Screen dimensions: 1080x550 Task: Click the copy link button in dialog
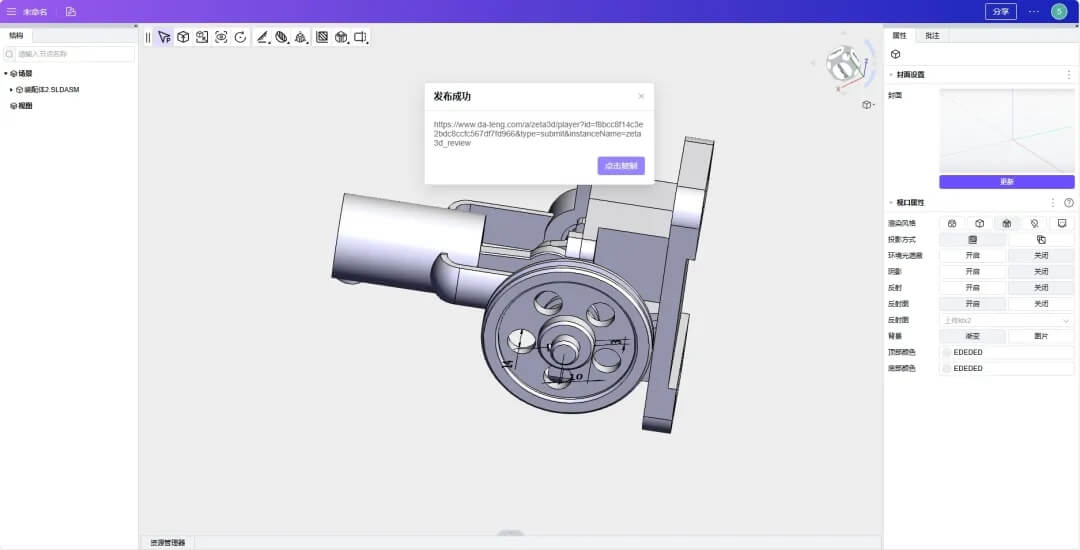621,166
